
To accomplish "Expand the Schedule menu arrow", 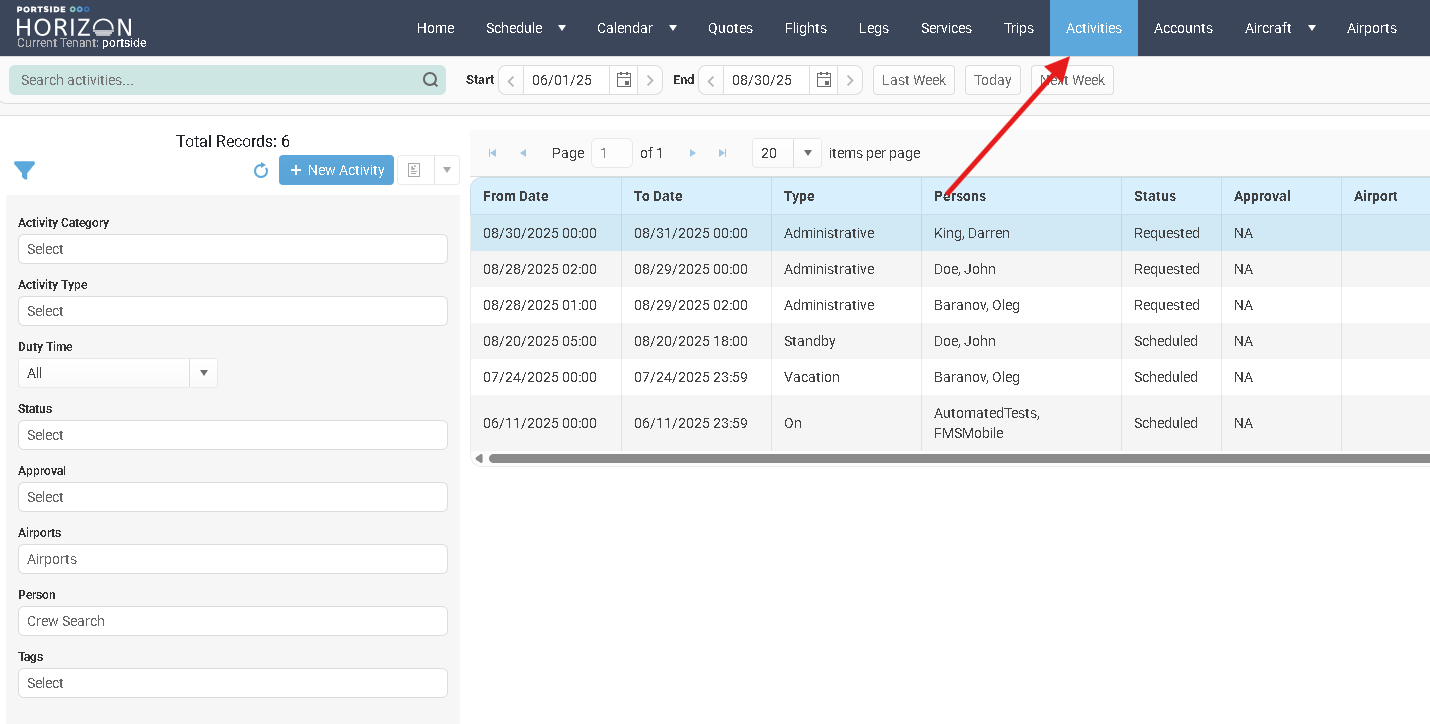I will (x=562, y=28).
